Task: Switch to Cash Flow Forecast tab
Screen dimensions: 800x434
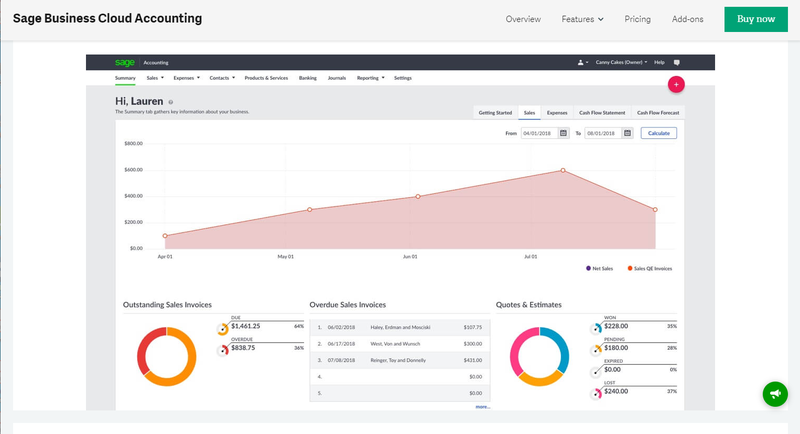Action: 658,113
